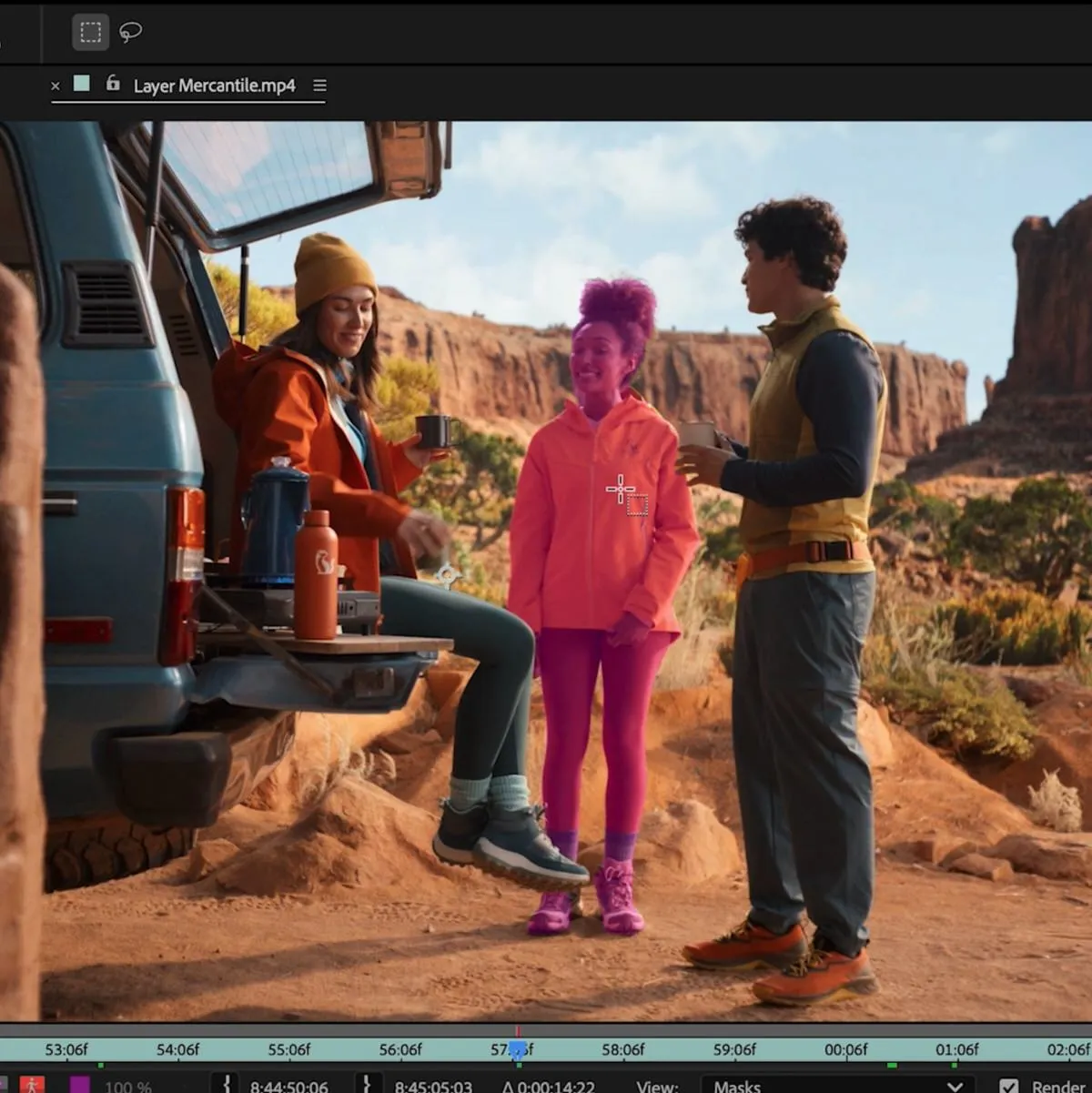The height and width of the screenshot is (1093, 1092).
Task: Click the red Roto Brush figure icon
Action: click(x=34, y=1086)
